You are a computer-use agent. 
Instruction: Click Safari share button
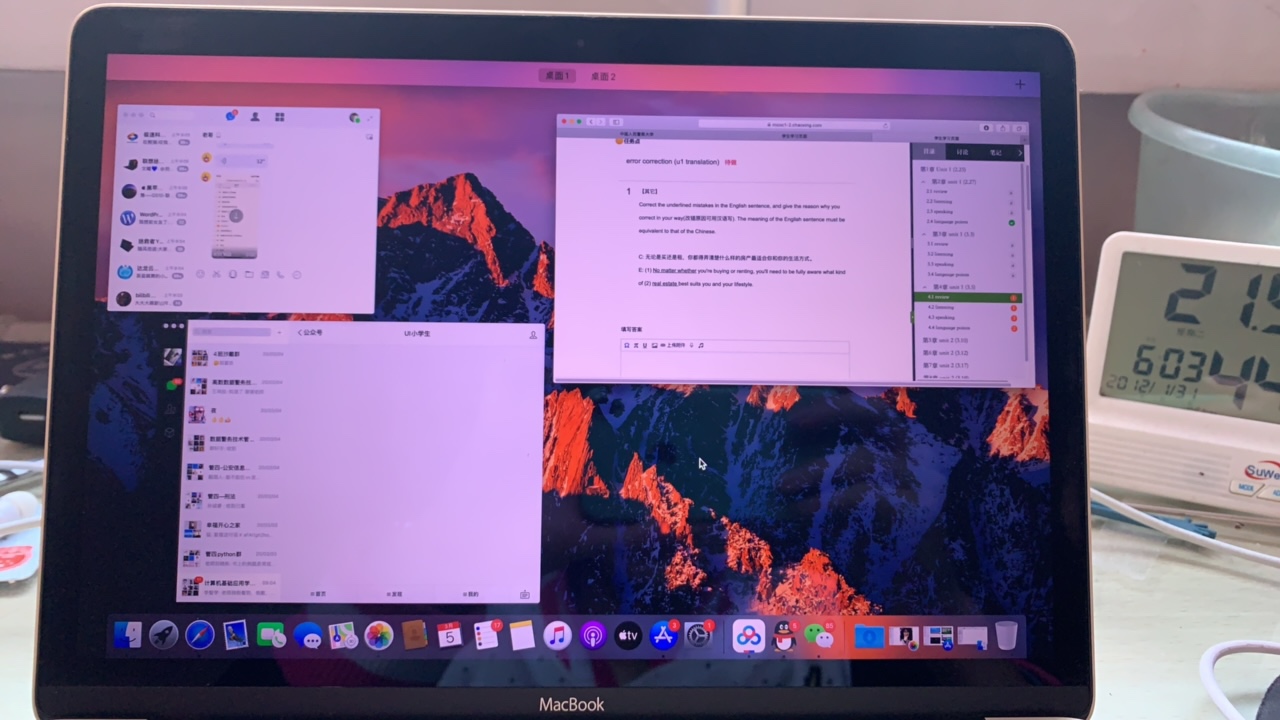1001,127
